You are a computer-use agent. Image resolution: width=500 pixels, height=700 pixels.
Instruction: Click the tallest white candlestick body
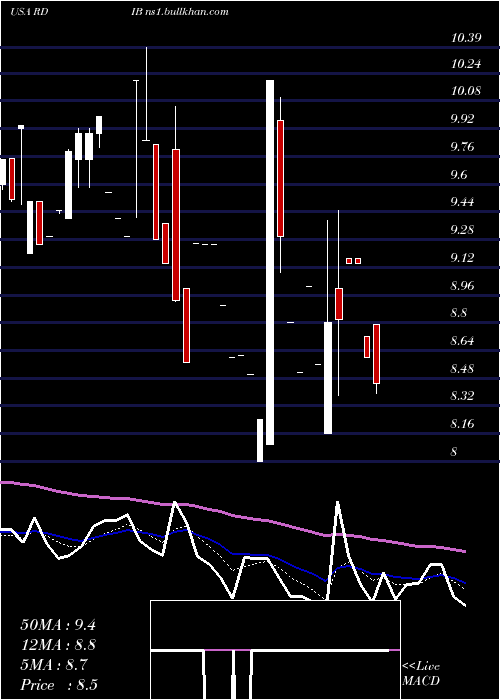[270, 262]
